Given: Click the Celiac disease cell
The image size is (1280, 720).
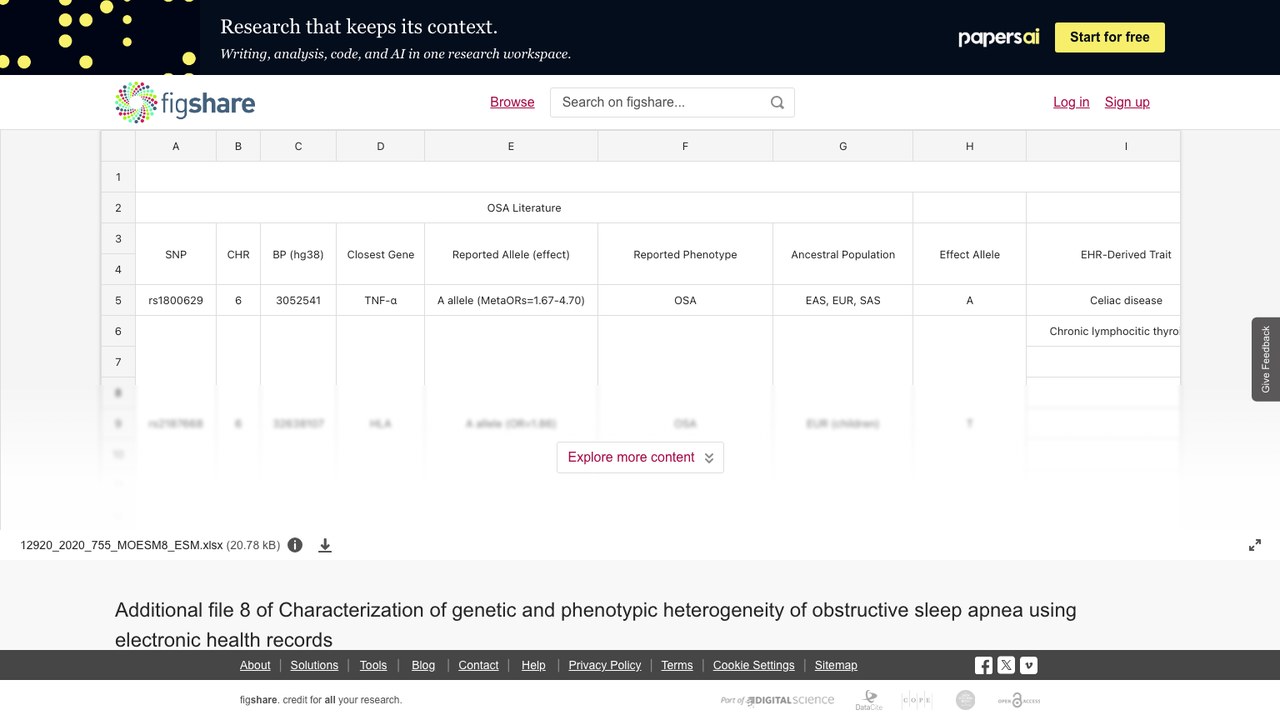Looking at the screenshot, I should 1104,300.
